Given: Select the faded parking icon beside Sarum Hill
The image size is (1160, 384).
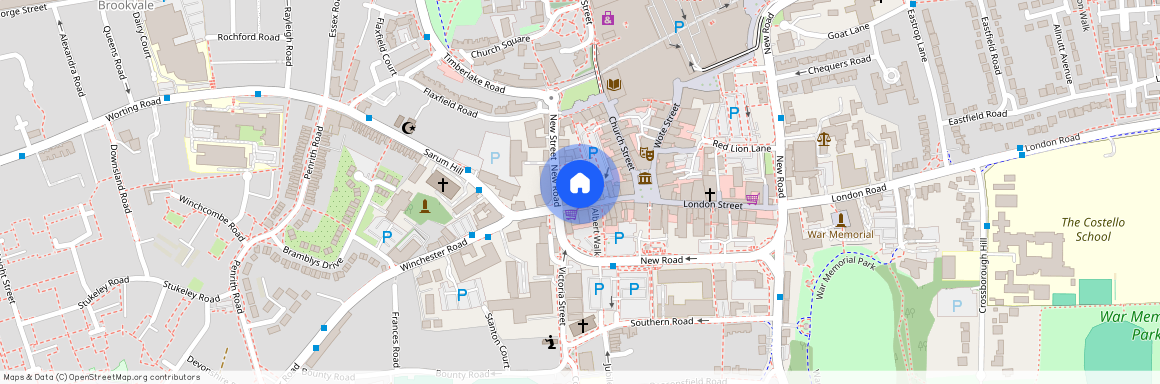Looking at the screenshot, I should pyautogui.click(x=495, y=158).
